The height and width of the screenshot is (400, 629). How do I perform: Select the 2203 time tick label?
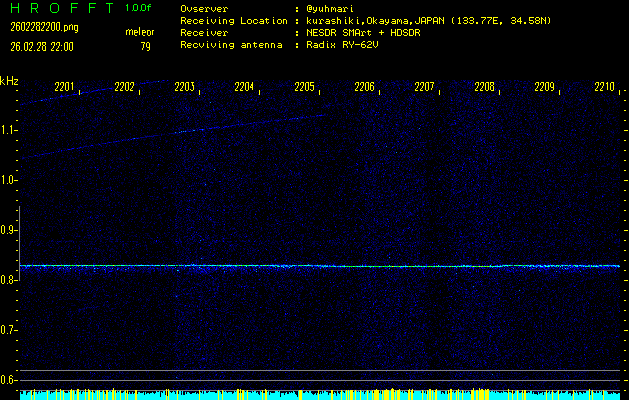tap(184, 87)
